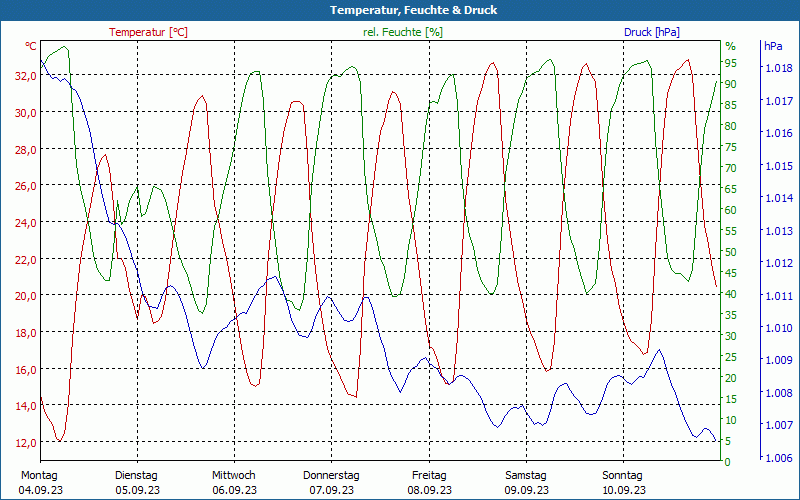Select the Mittwoch 06.09.23 date marker
Viewport: 800px width, 500px height.
(x=234, y=482)
